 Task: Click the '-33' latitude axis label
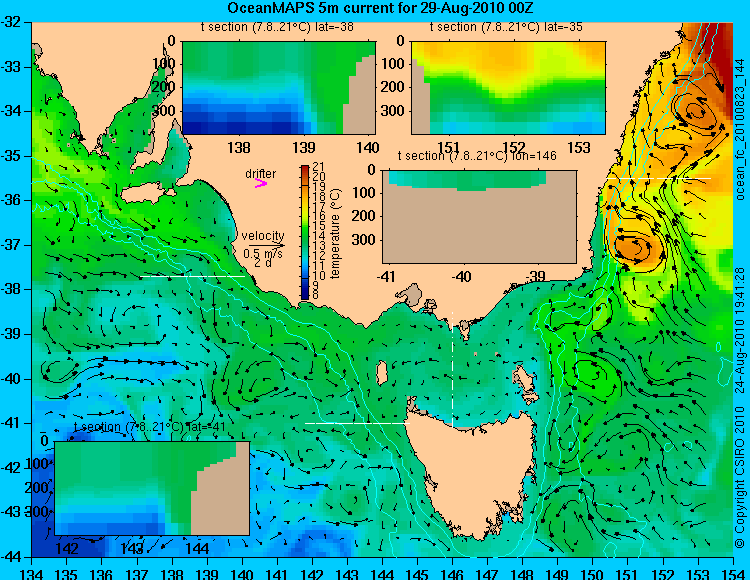pyautogui.click(x=12, y=67)
